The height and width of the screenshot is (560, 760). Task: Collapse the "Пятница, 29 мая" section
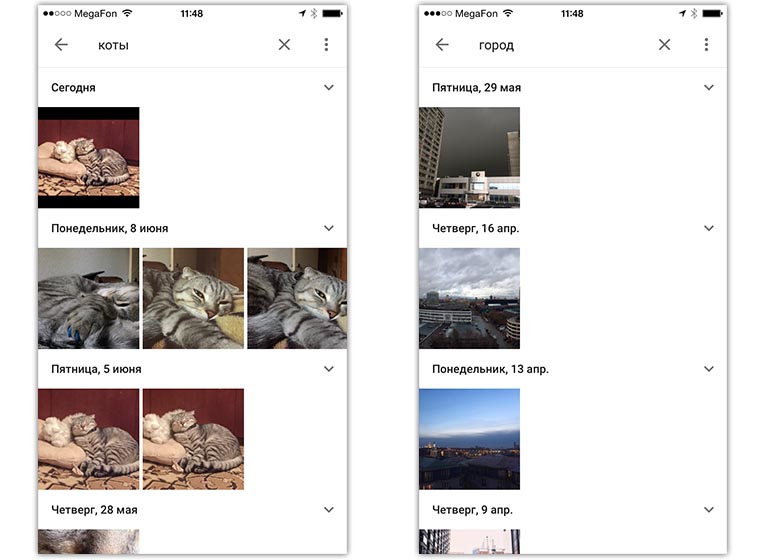709,88
